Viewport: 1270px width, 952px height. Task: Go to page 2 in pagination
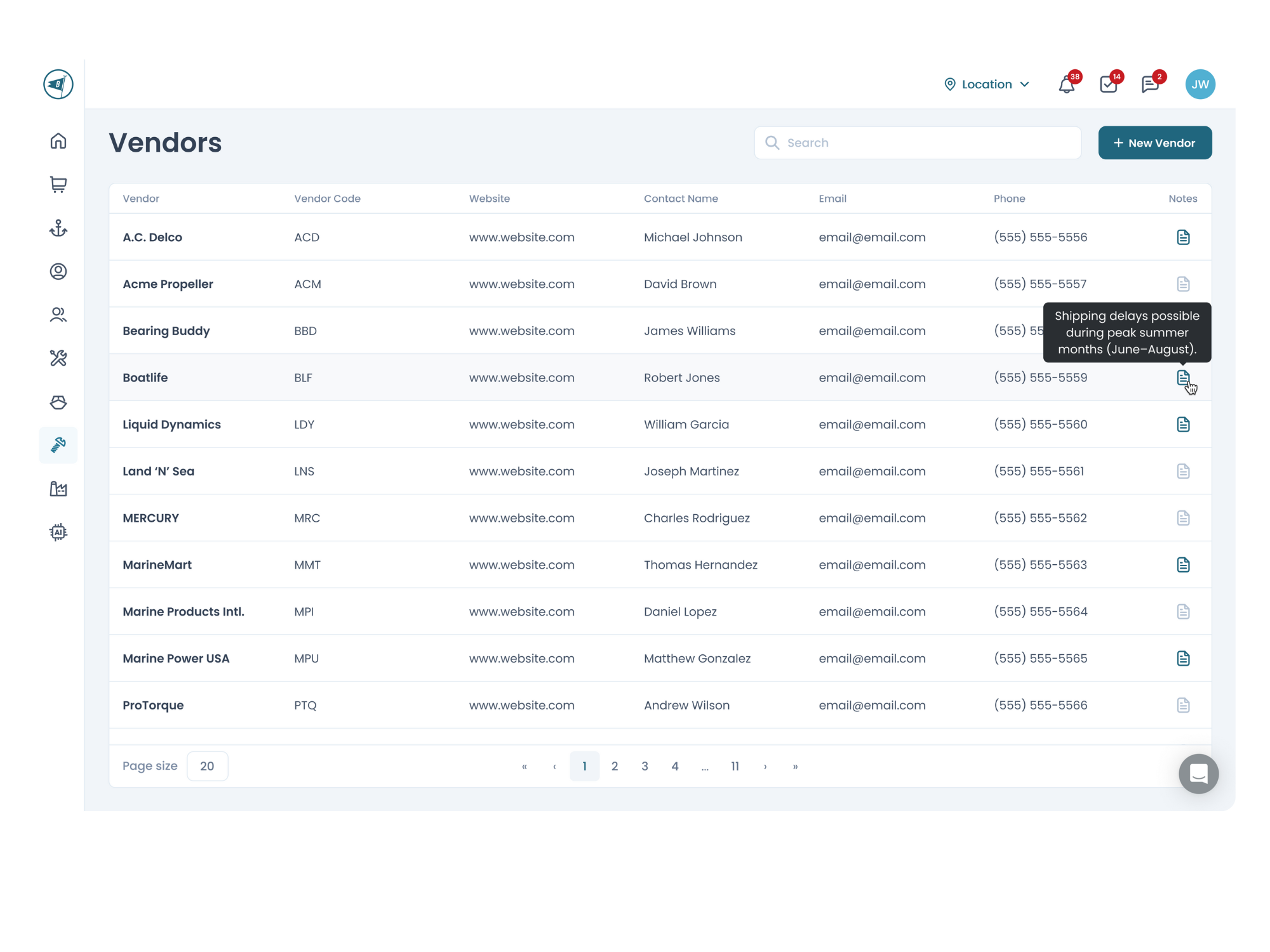click(x=615, y=766)
